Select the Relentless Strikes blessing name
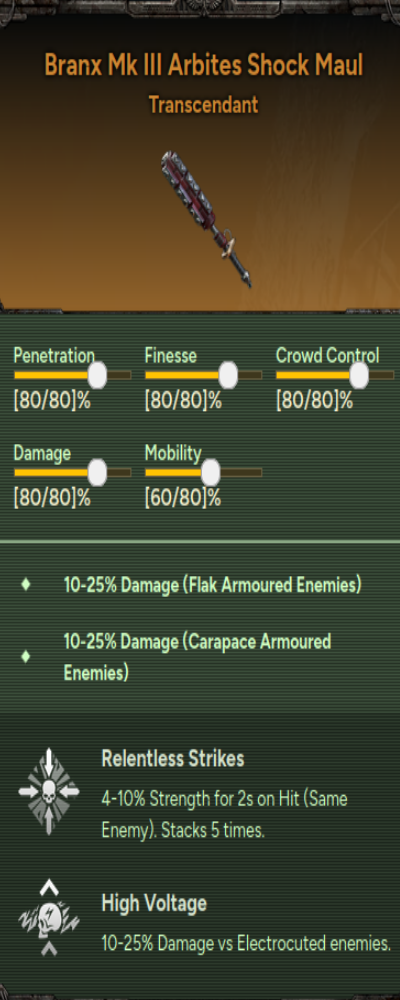Image resolution: width=400 pixels, height=1000 pixels. coord(172,759)
